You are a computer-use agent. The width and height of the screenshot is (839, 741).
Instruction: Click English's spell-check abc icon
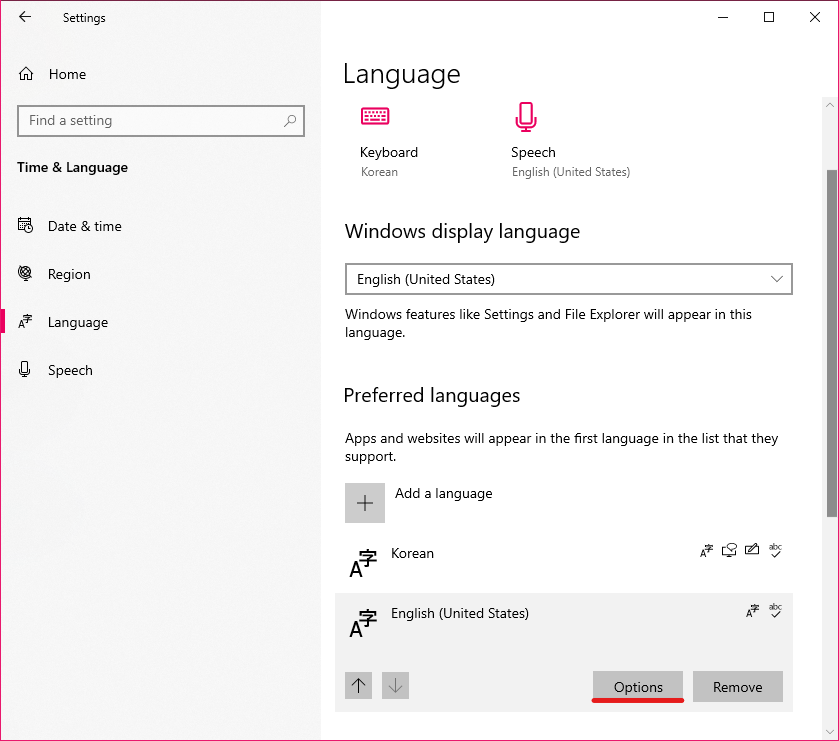tap(775, 610)
